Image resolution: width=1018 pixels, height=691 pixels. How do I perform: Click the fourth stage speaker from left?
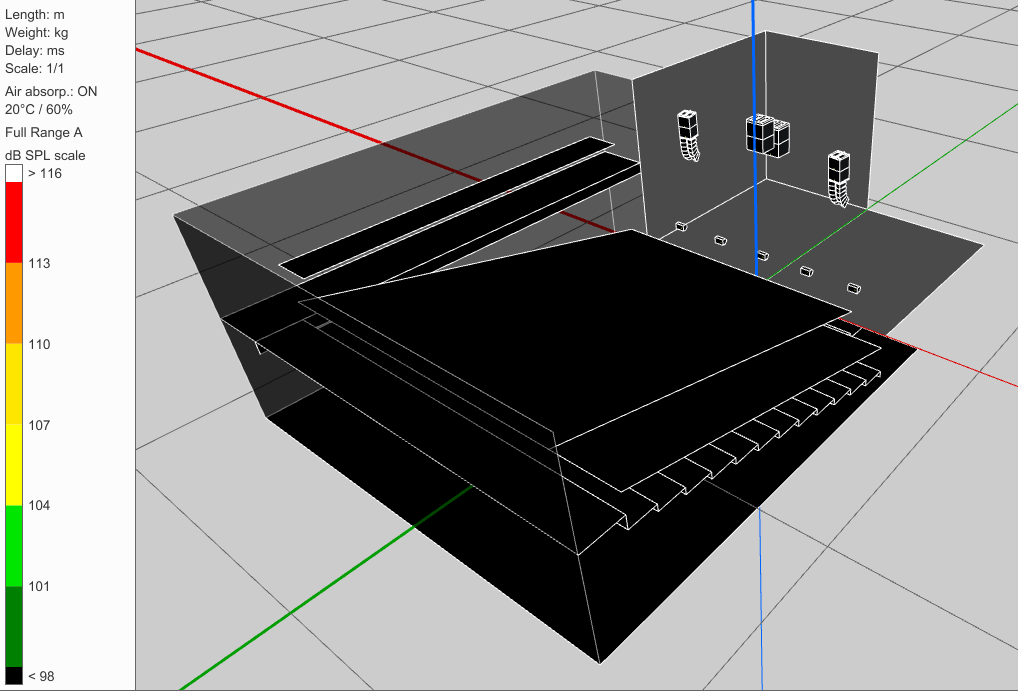(x=807, y=270)
